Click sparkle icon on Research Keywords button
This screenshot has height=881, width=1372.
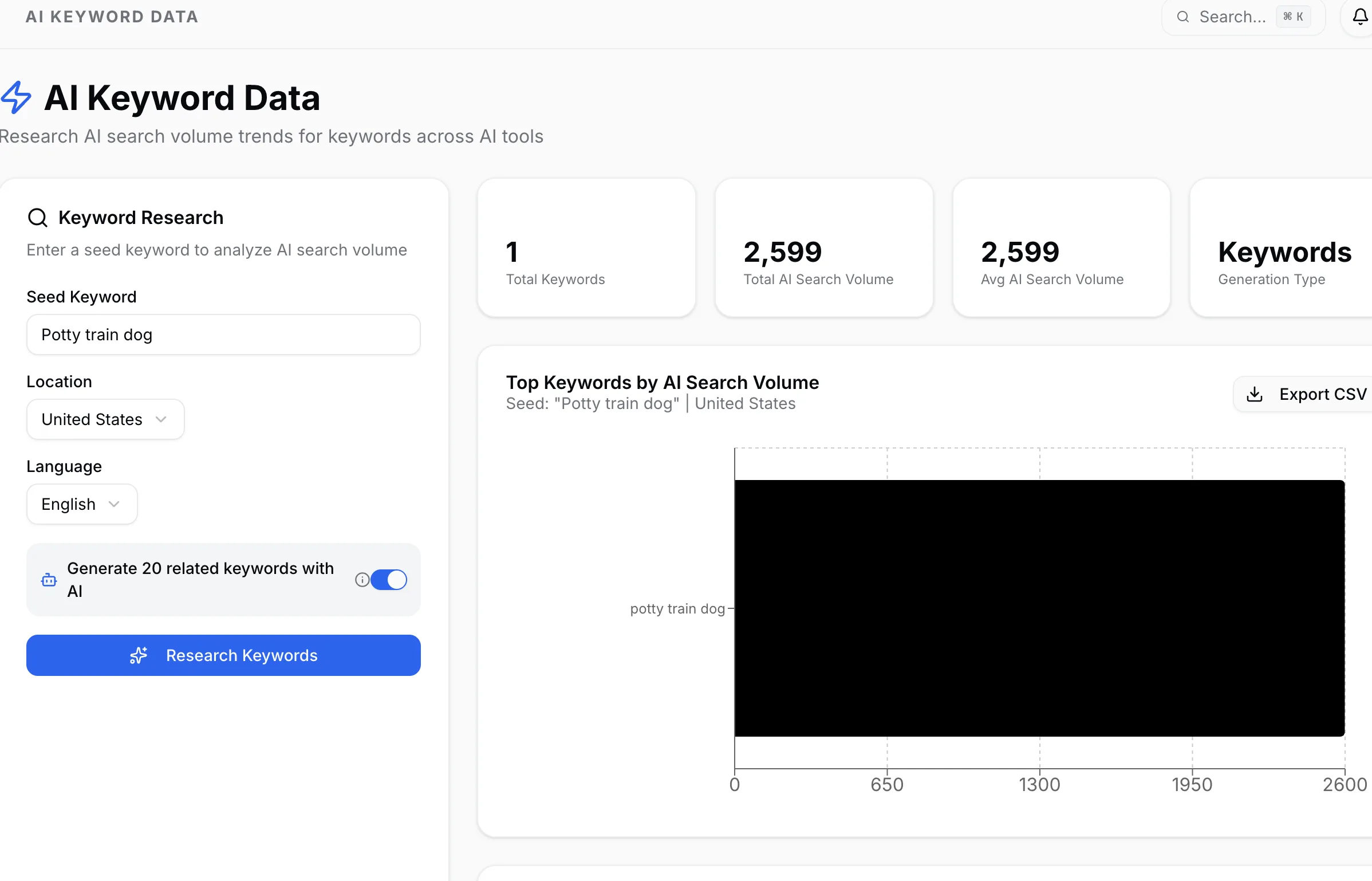point(139,655)
